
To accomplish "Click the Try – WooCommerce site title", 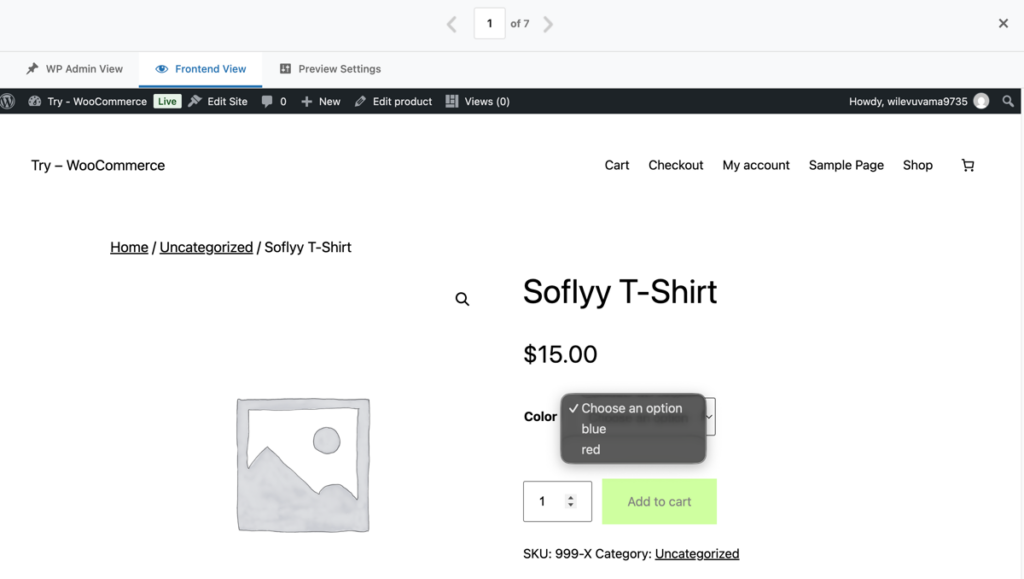I will (98, 165).
